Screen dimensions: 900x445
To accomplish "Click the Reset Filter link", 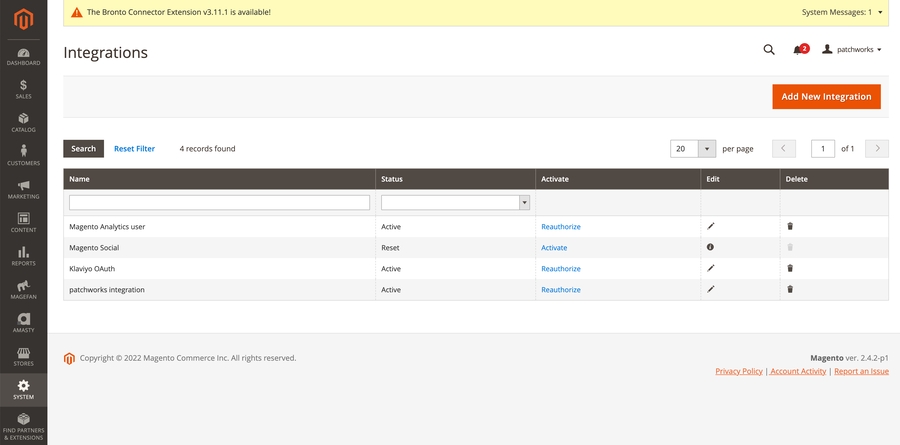I will tap(134, 149).
